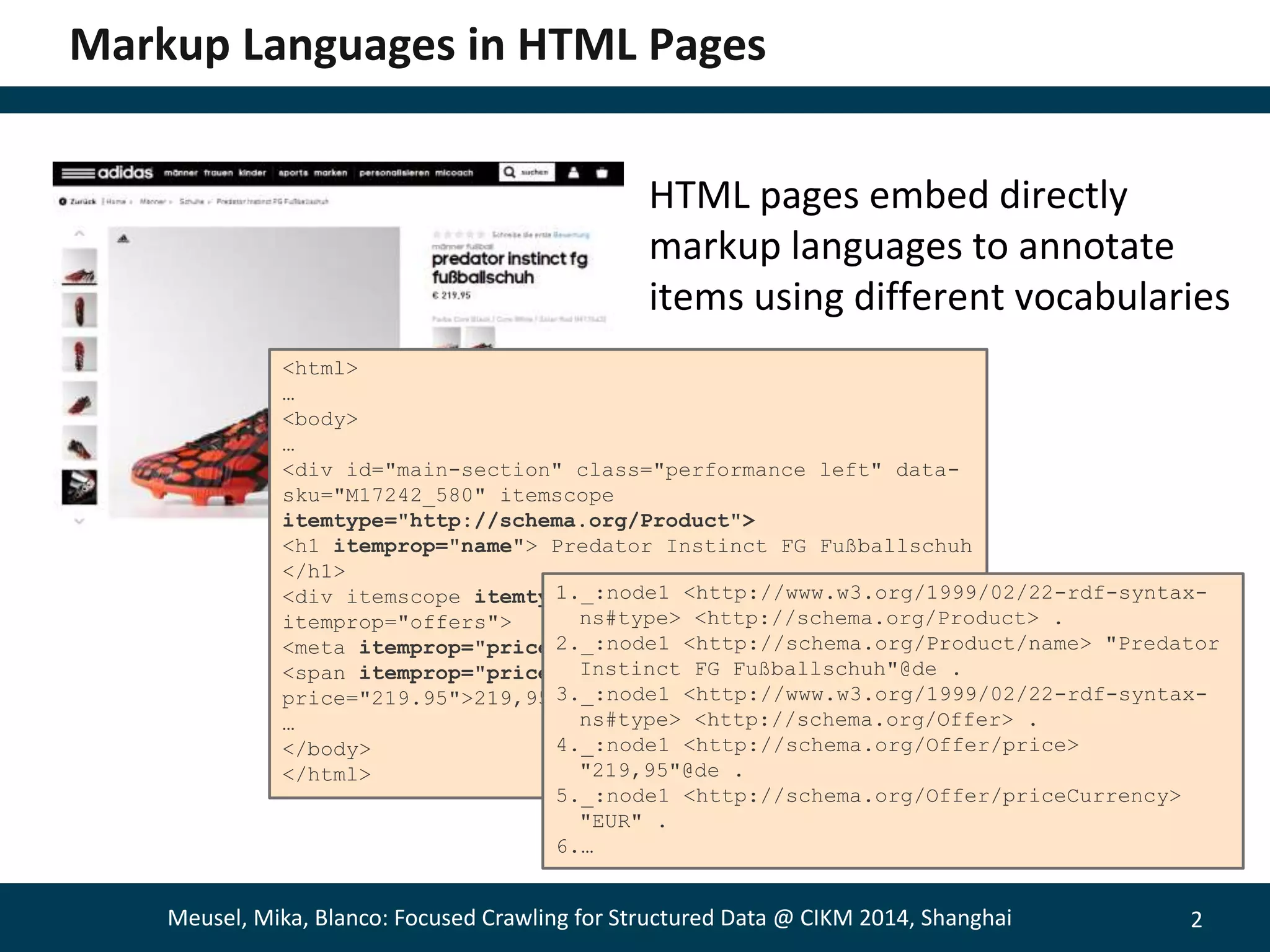Click the star rating icons

tap(459, 235)
